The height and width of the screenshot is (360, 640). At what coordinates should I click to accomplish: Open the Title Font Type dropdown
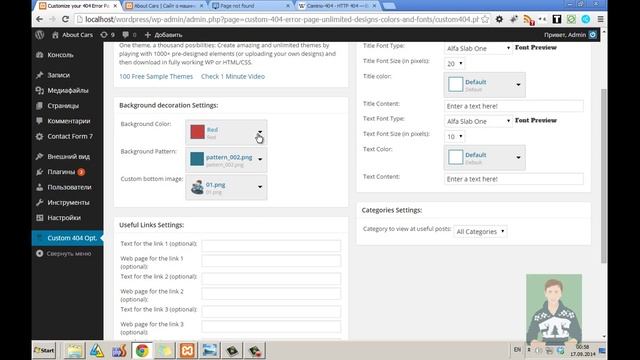pyautogui.click(x=478, y=48)
